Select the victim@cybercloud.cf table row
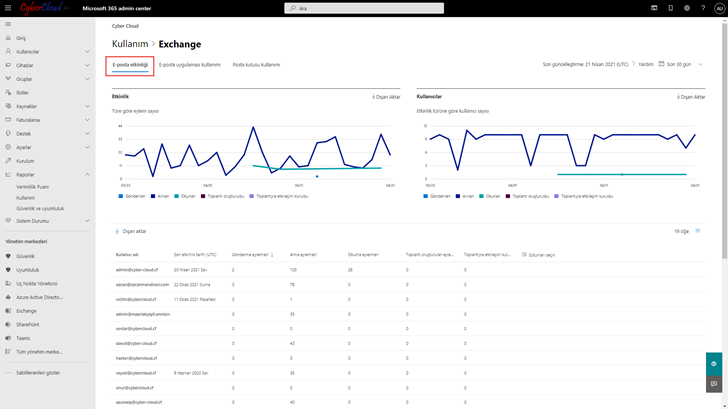Viewport: 728px width, 409px height. point(409,299)
